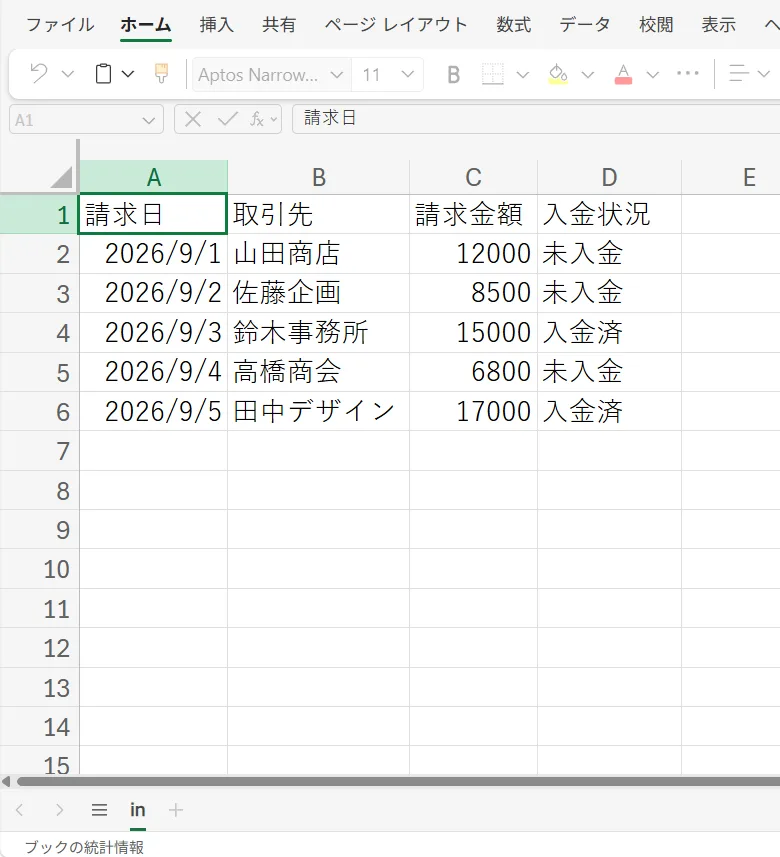Toggle Bold formatting
780x857 pixels.
453,74
